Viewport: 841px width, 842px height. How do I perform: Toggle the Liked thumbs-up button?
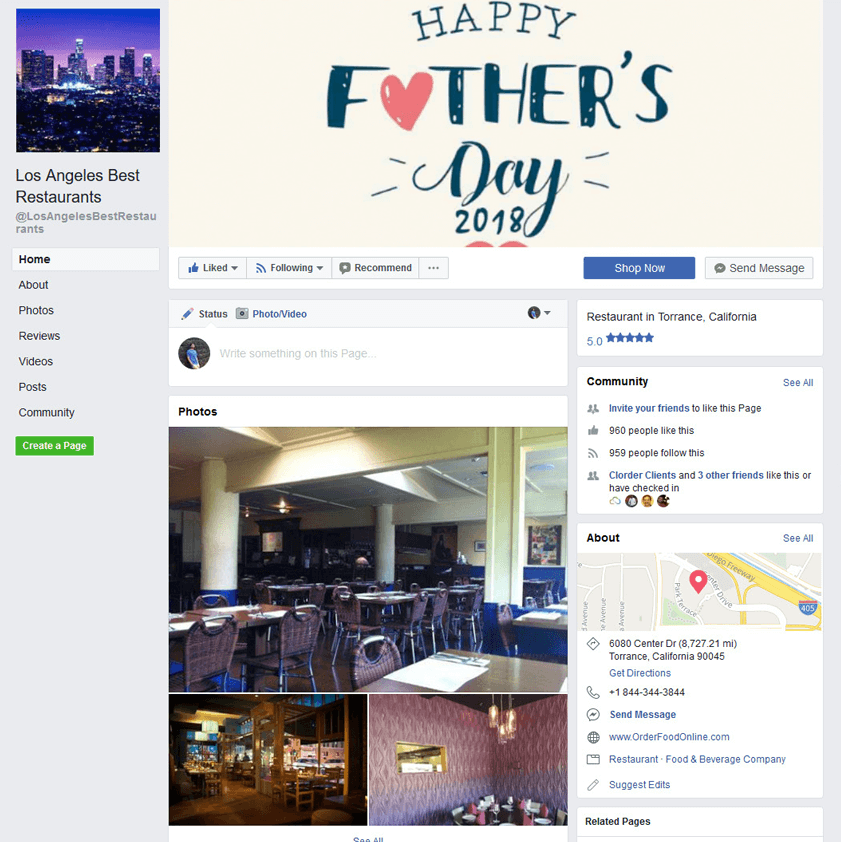pyautogui.click(x=212, y=268)
